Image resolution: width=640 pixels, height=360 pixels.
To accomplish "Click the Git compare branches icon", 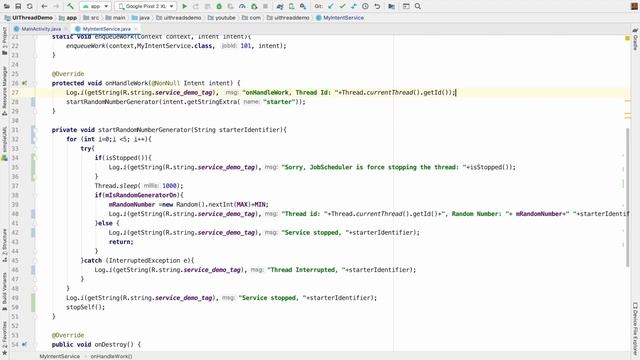I will point(353,7).
